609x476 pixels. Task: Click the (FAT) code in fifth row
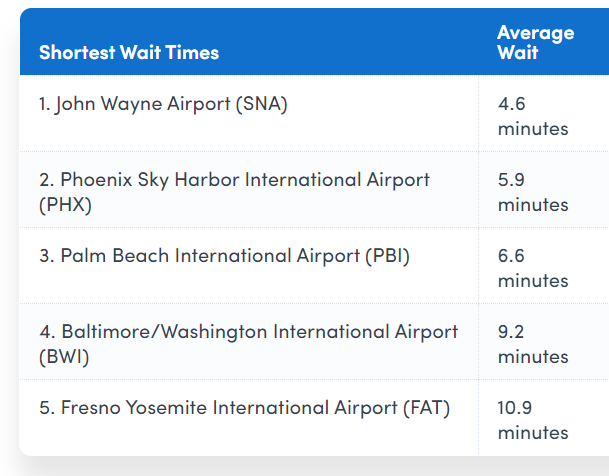[x=426, y=408]
